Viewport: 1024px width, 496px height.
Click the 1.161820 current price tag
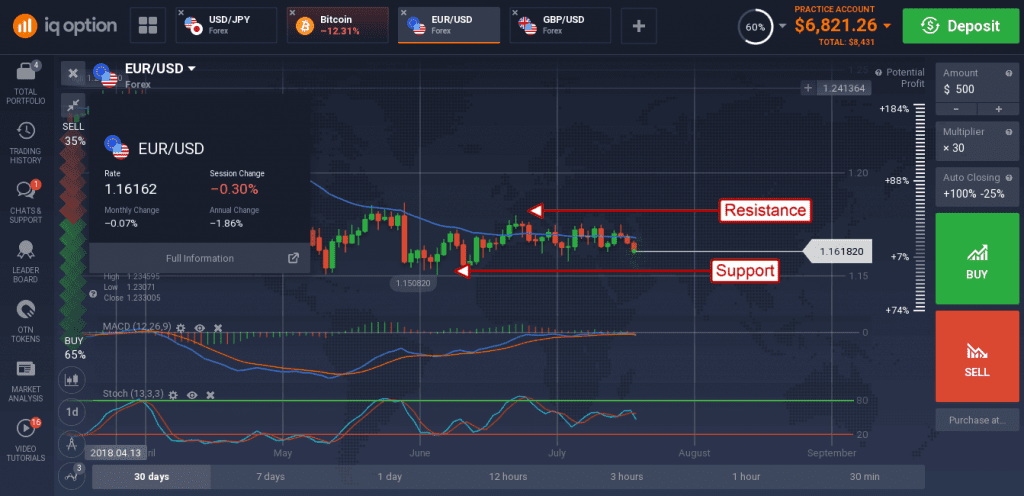(x=841, y=251)
